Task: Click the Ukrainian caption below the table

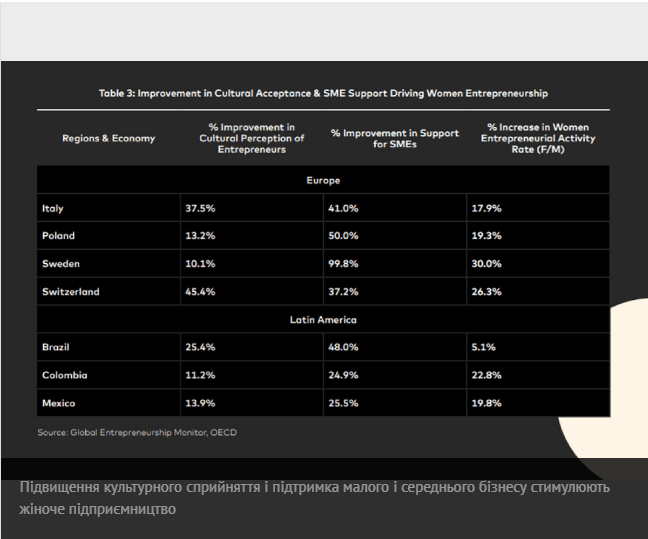Action: 314,498
